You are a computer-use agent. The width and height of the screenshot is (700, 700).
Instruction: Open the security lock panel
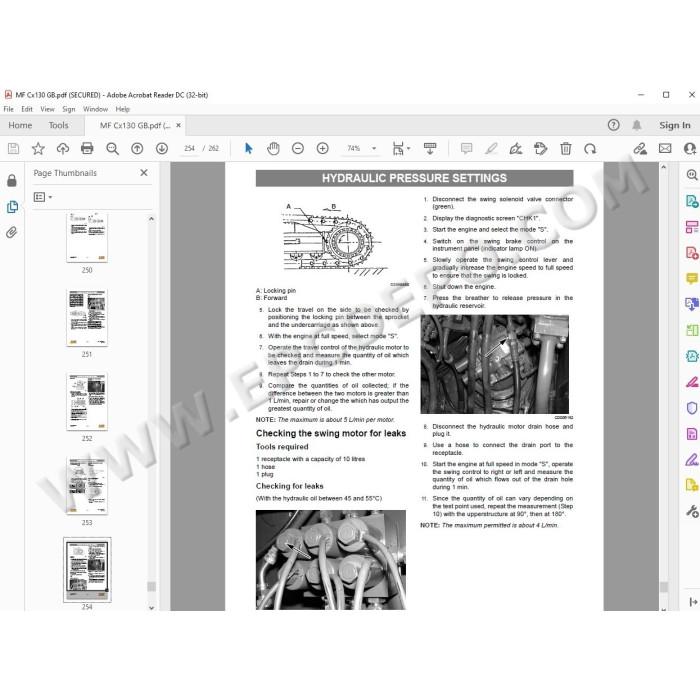[x=12, y=180]
